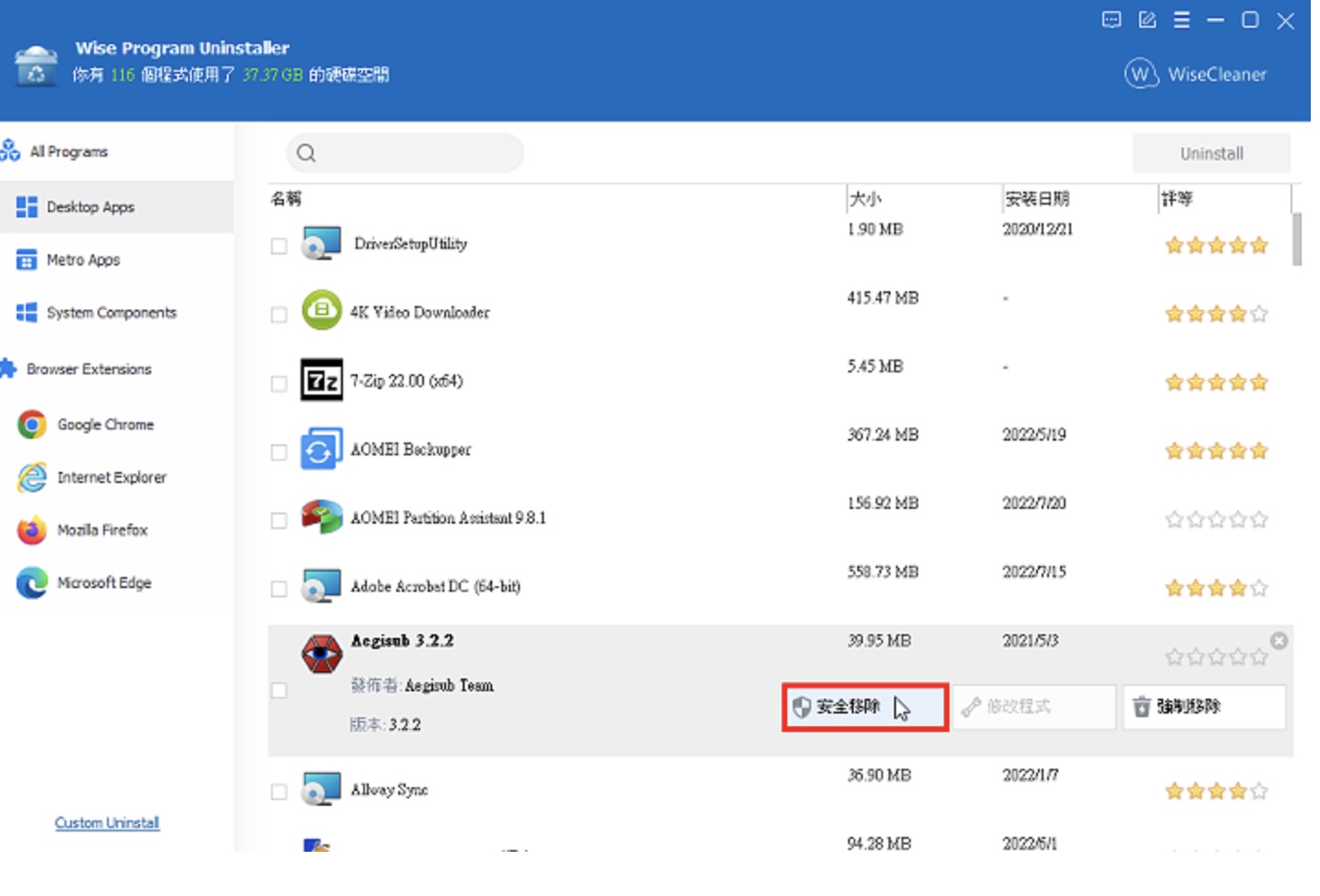The height and width of the screenshot is (896, 1320).
Task: Tick the 7-Zip 22.00 checkbox
Action: [278, 383]
